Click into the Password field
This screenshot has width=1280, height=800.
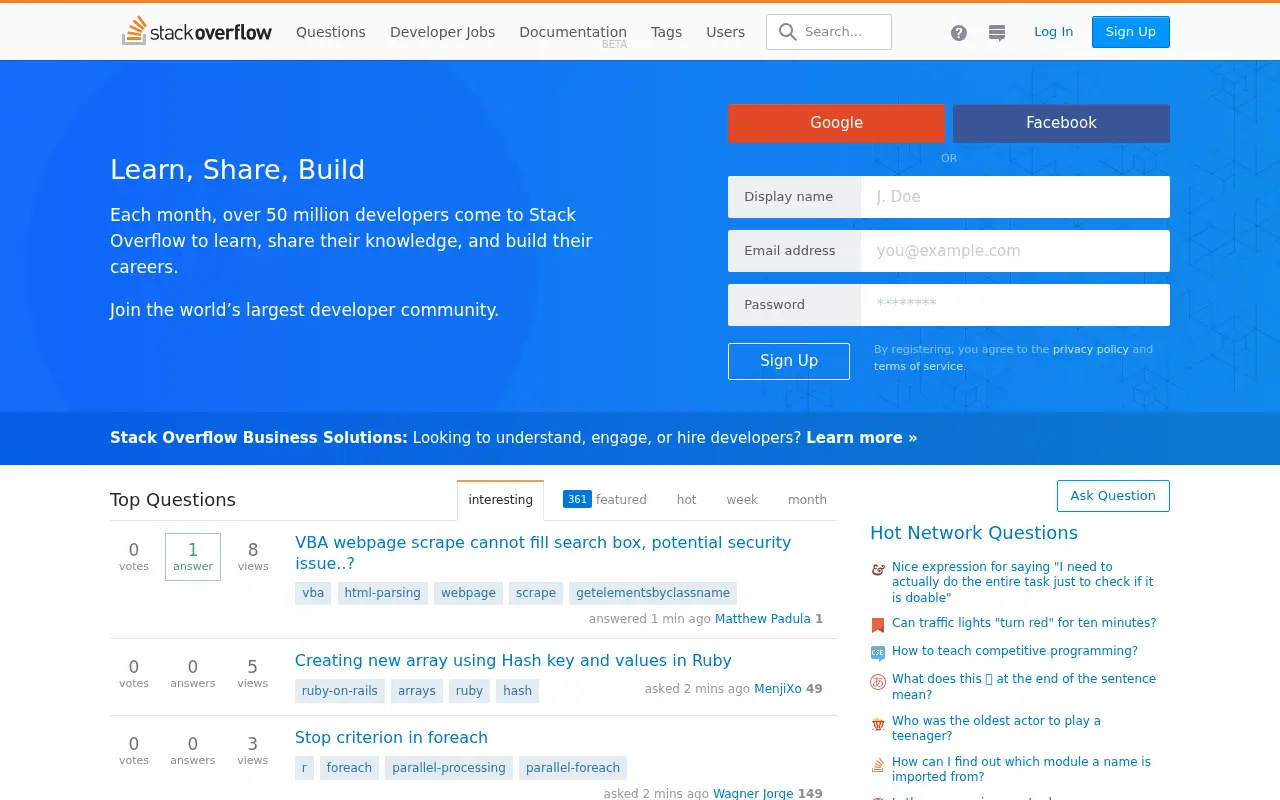[x=1015, y=305]
